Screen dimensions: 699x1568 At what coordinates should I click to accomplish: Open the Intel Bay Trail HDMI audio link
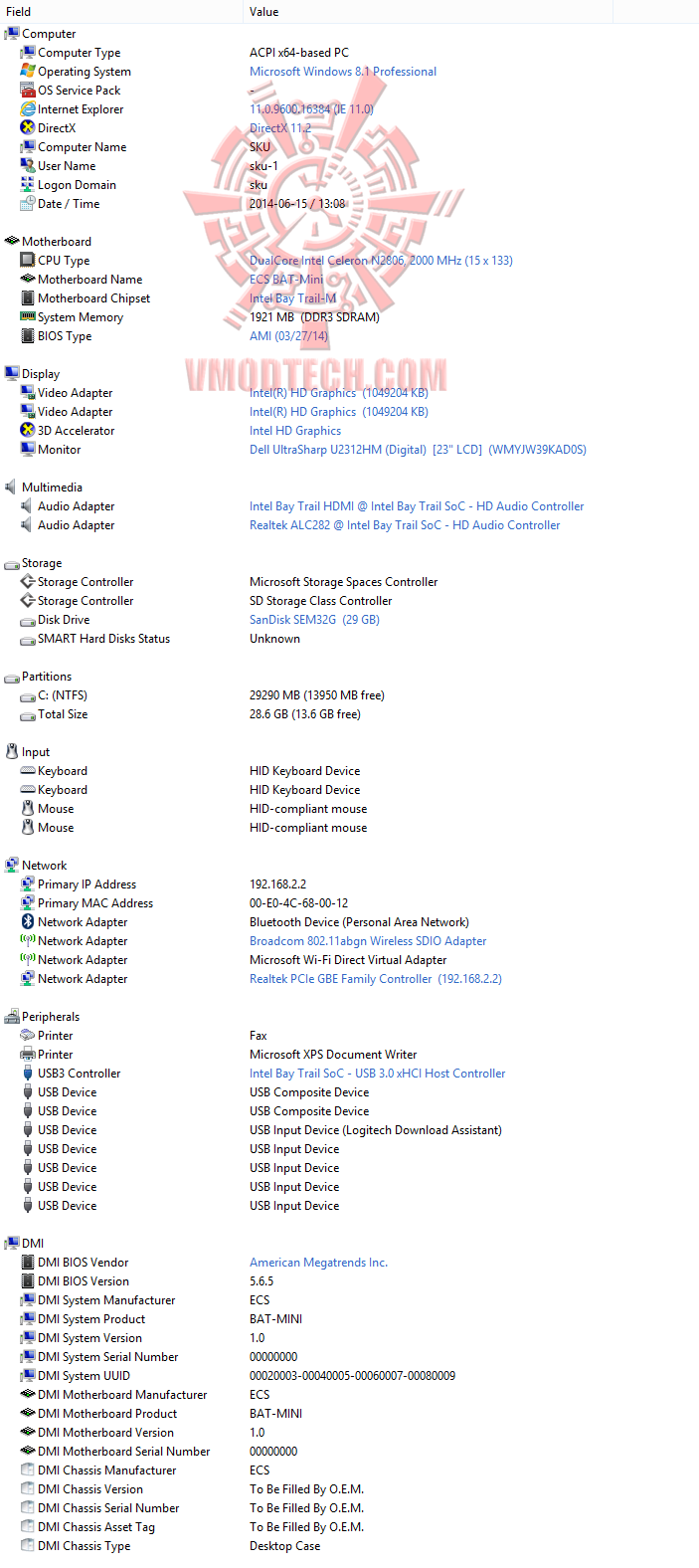(x=417, y=506)
